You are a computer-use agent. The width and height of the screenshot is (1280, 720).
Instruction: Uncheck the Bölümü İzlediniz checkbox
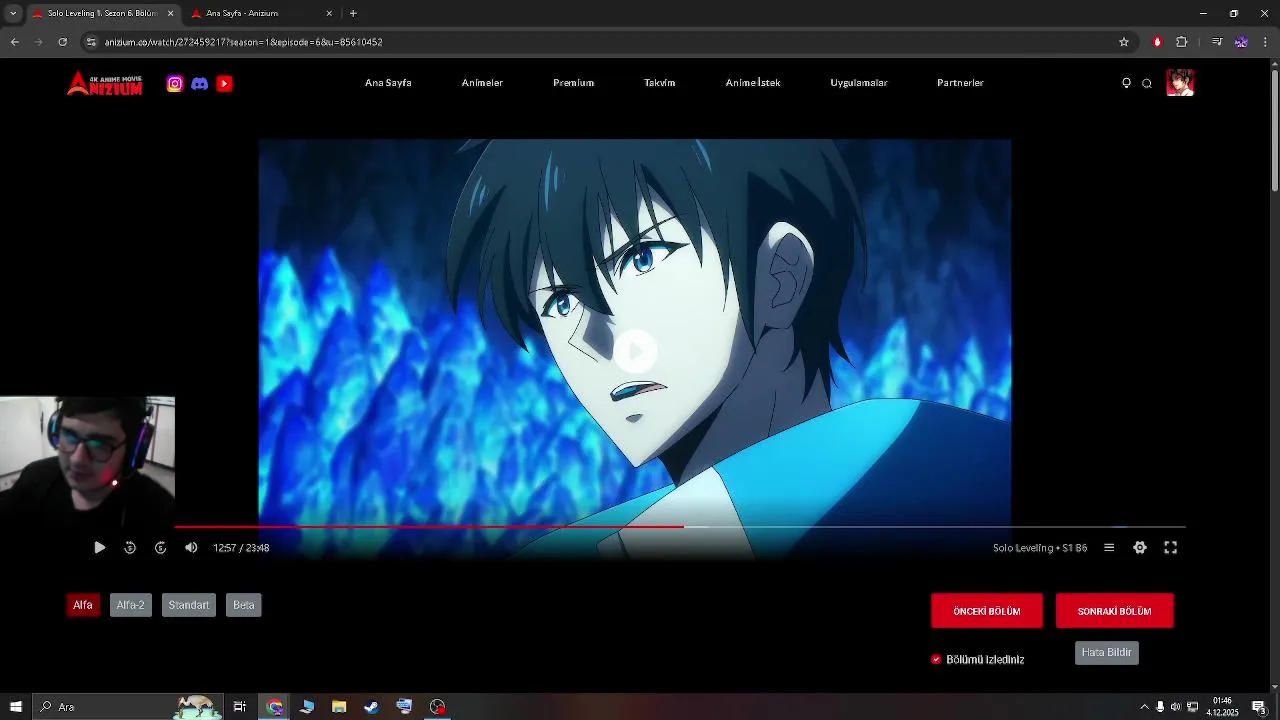[936, 660]
